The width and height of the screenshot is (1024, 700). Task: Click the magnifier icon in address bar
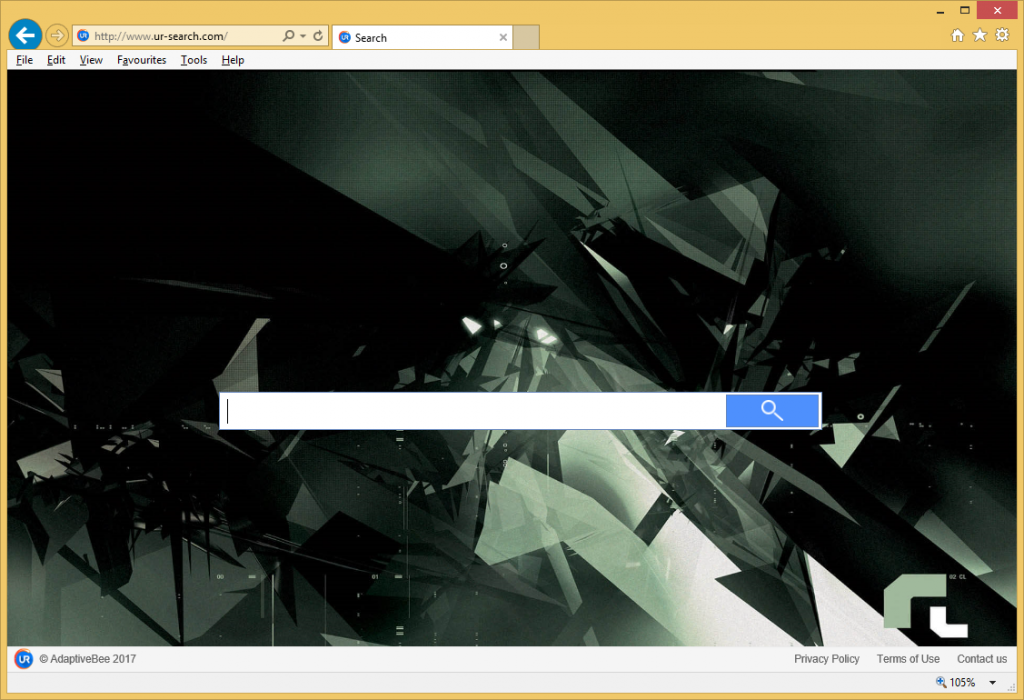click(288, 36)
